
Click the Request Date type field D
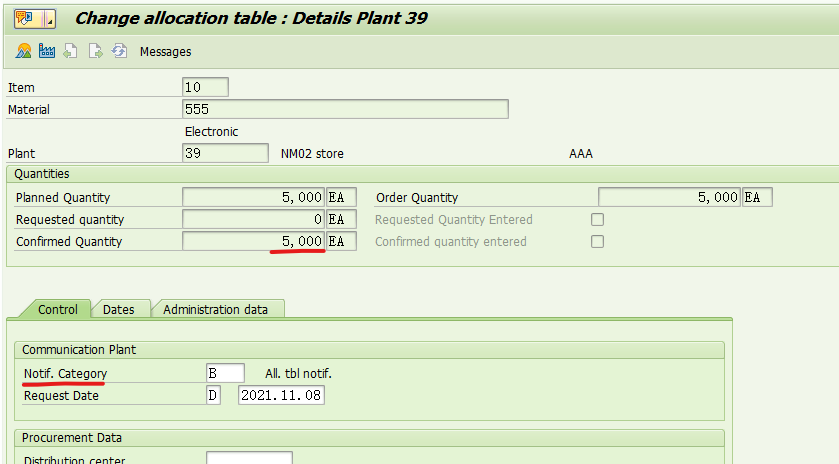(213, 395)
